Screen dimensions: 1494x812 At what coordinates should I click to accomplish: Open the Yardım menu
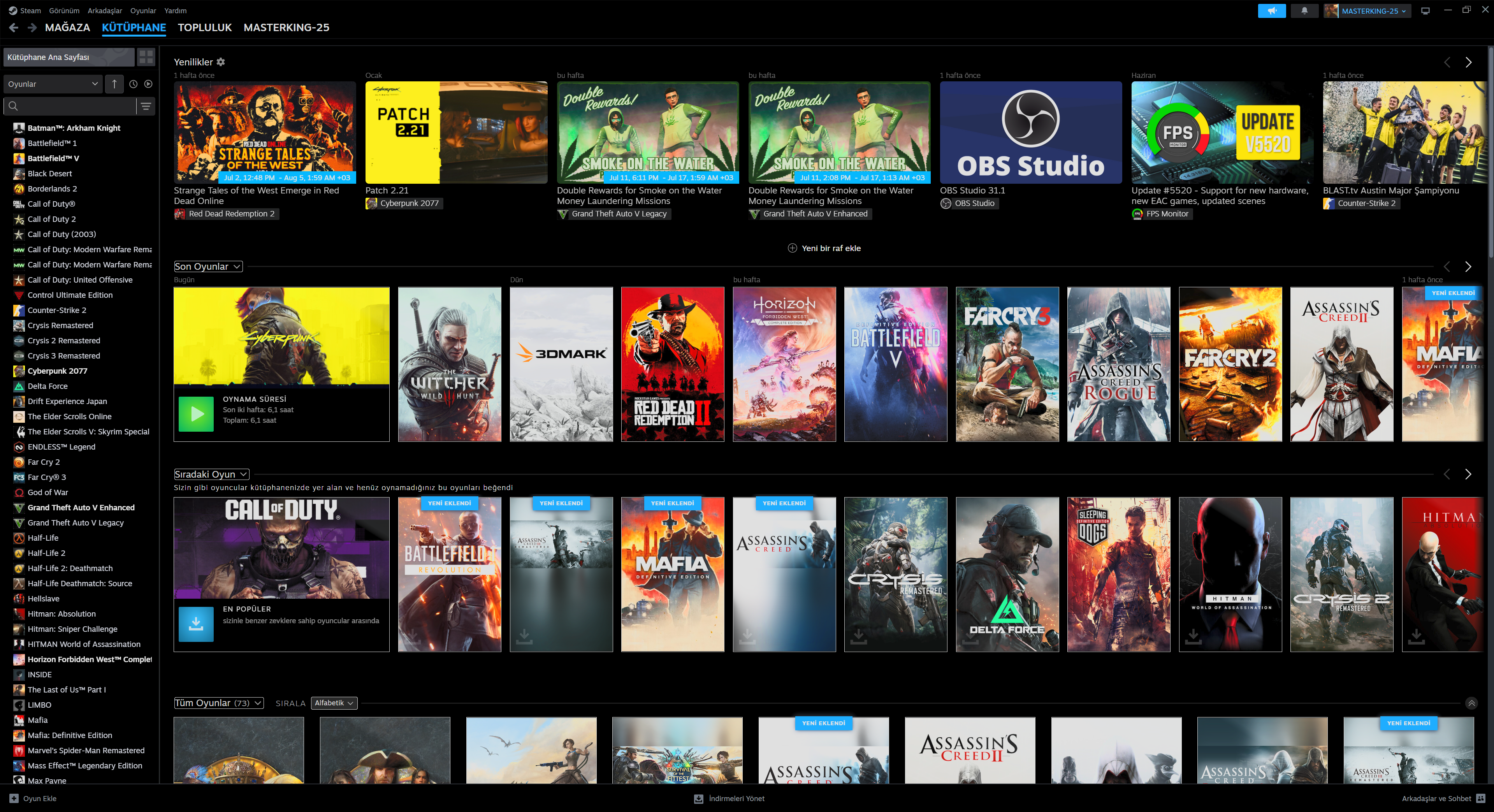[175, 11]
